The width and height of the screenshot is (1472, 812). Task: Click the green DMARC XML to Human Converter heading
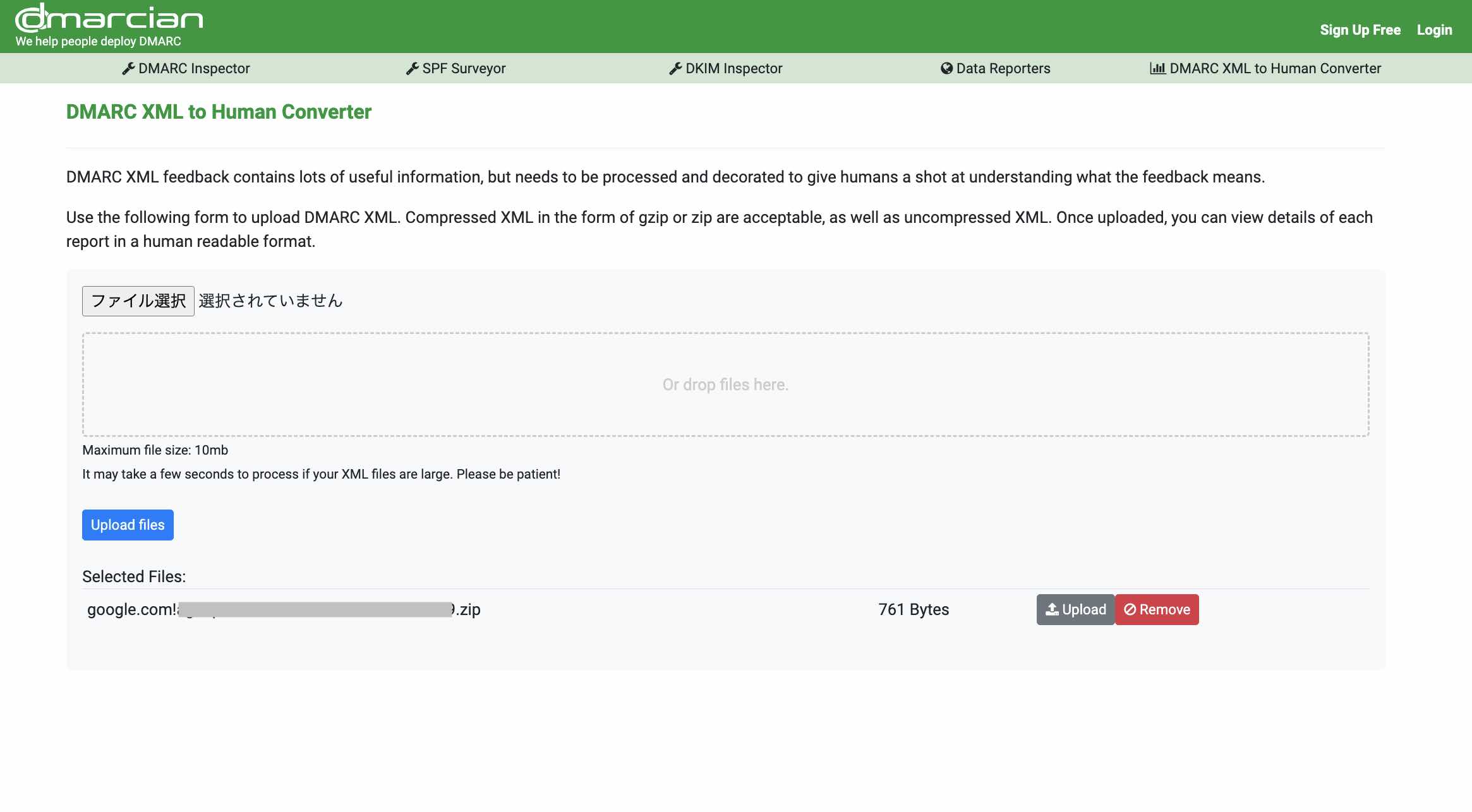219,112
